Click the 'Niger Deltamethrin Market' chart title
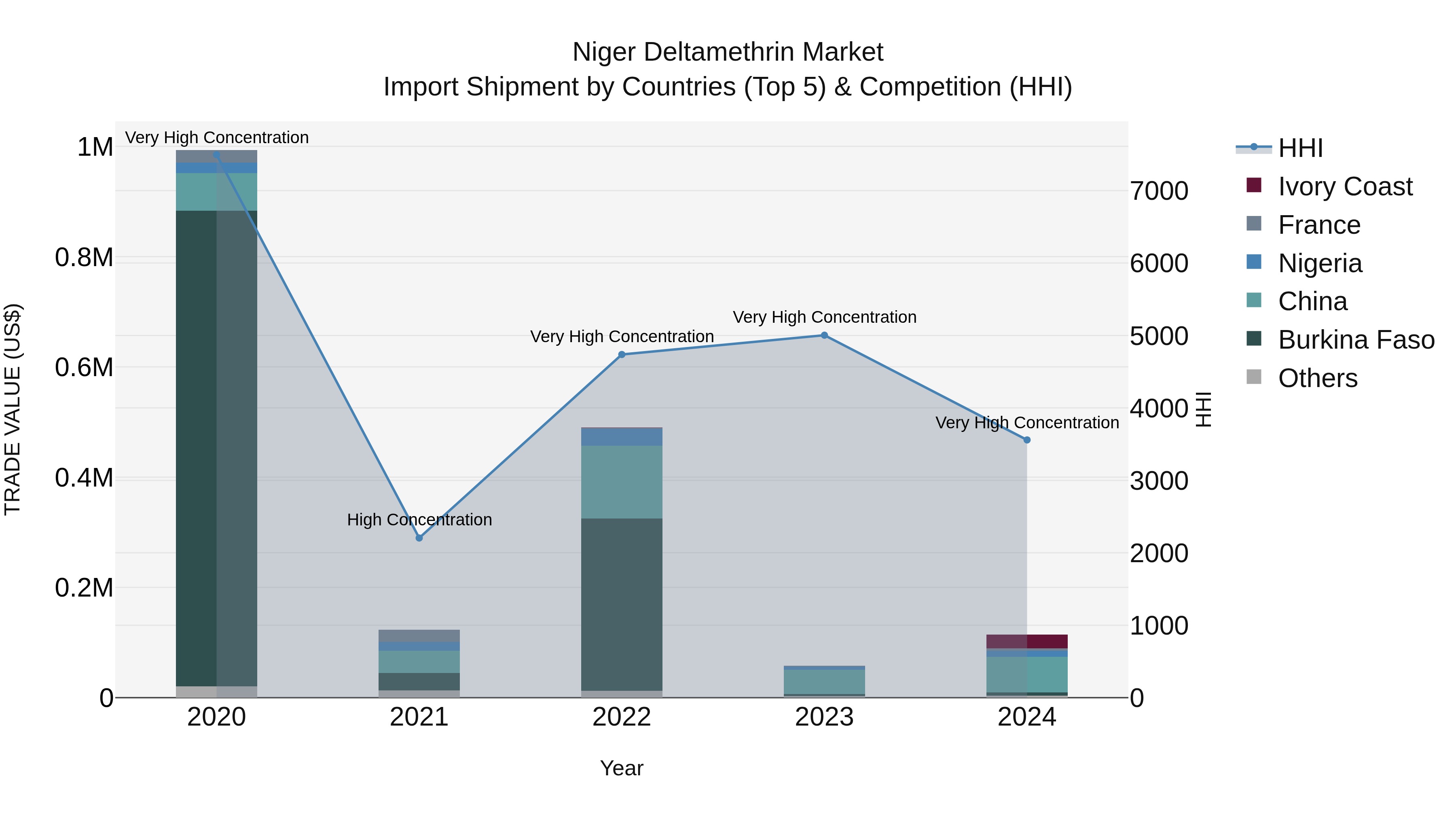This screenshot has width=1456, height=819. pyautogui.click(x=728, y=52)
